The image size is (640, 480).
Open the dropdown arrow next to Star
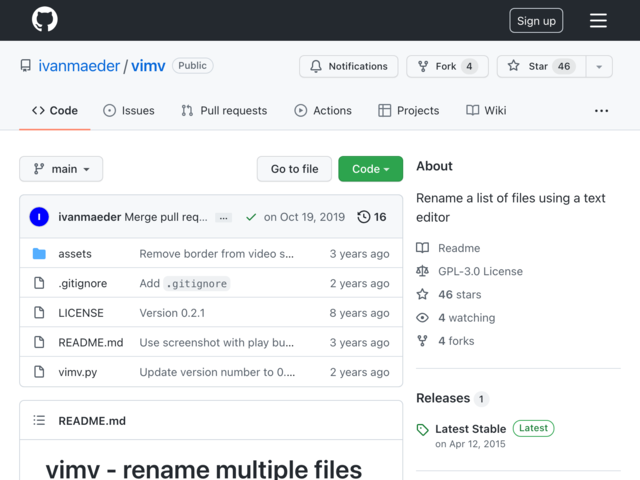[599, 66]
